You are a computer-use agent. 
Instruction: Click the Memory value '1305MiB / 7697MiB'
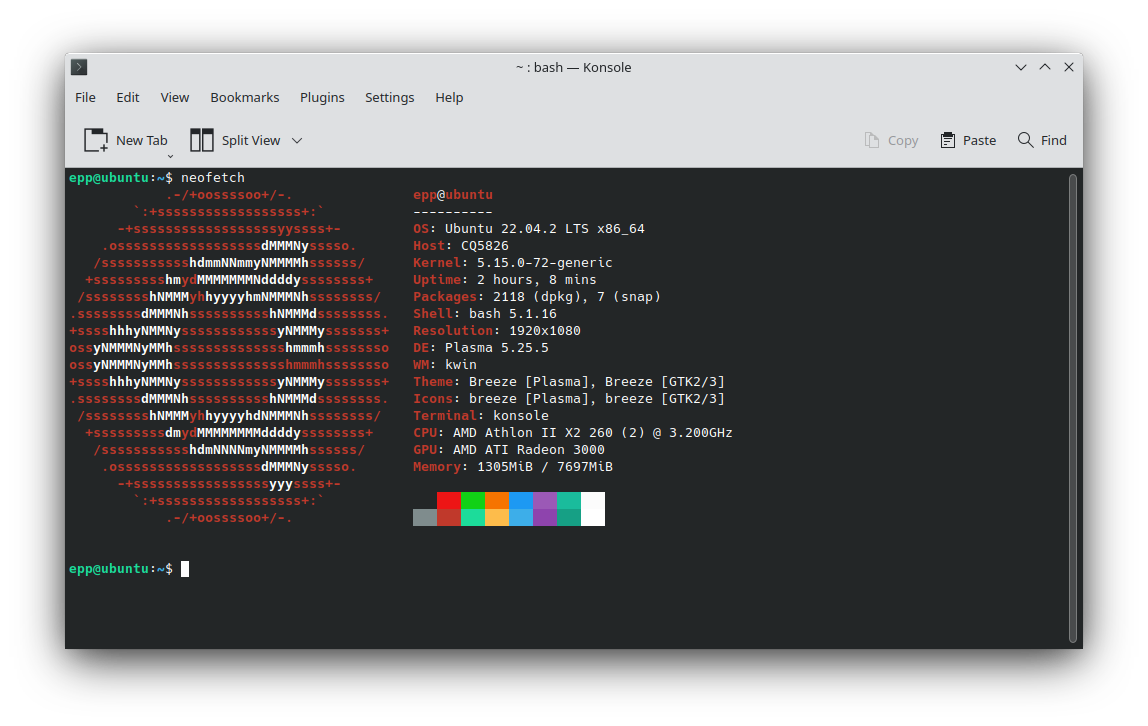(545, 467)
